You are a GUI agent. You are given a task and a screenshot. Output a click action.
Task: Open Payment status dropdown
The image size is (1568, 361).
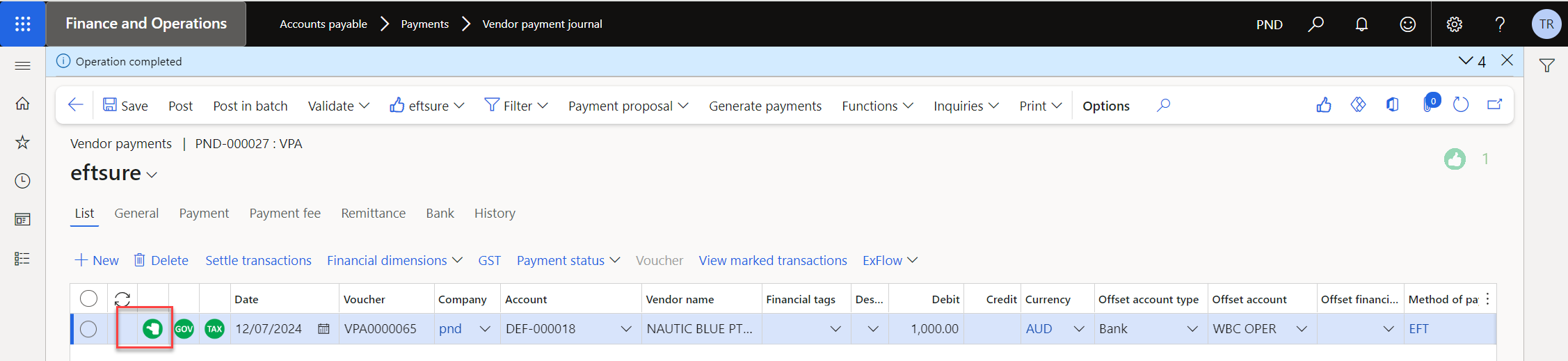pos(568,260)
